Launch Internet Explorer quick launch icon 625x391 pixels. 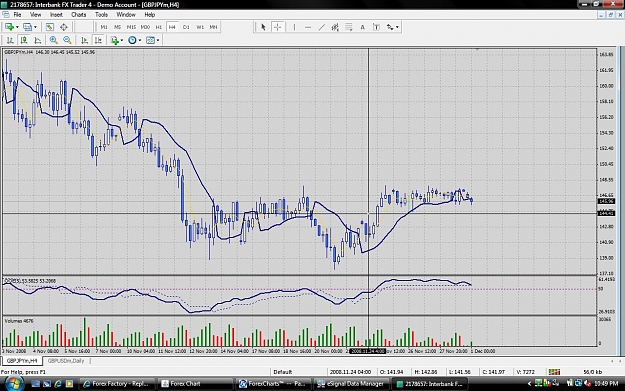(x=58, y=384)
